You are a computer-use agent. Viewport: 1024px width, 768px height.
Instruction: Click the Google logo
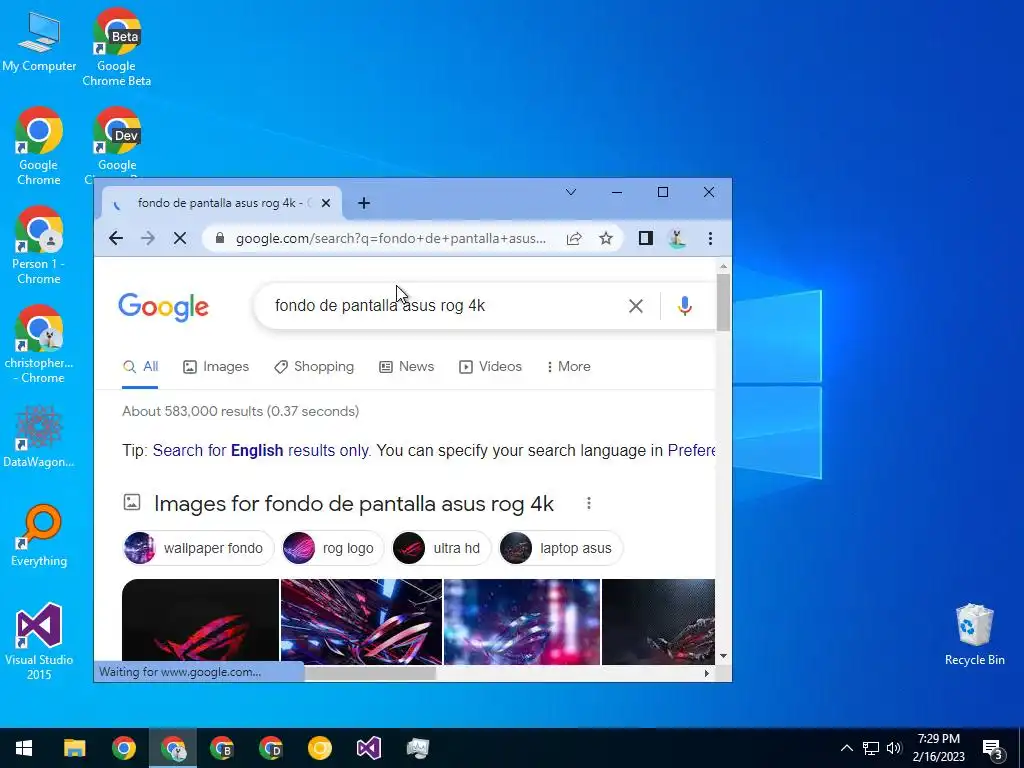click(x=163, y=306)
